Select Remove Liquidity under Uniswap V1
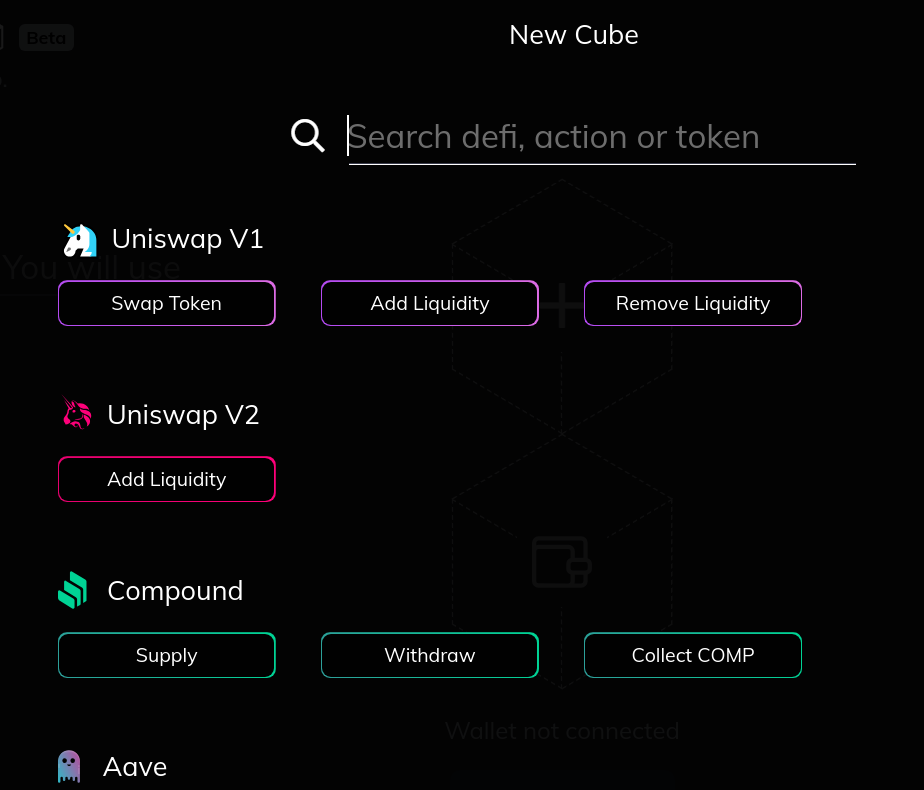This screenshot has height=790, width=924. click(x=692, y=303)
